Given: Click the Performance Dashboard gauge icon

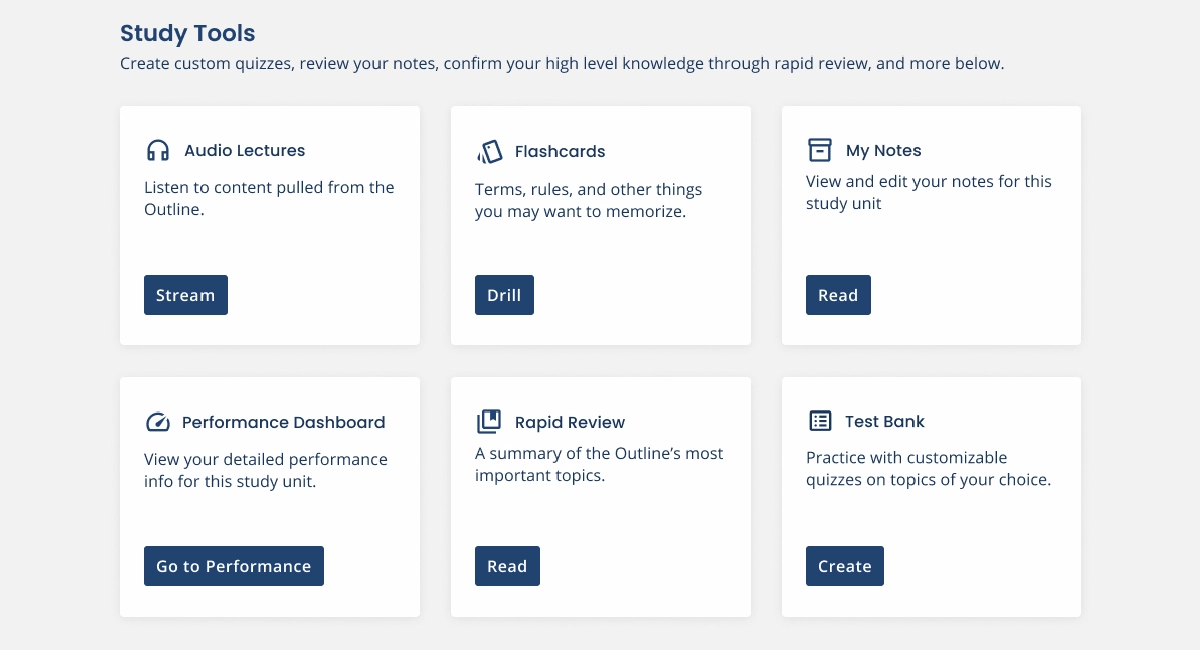Looking at the screenshot, I should tap(158, 422).
